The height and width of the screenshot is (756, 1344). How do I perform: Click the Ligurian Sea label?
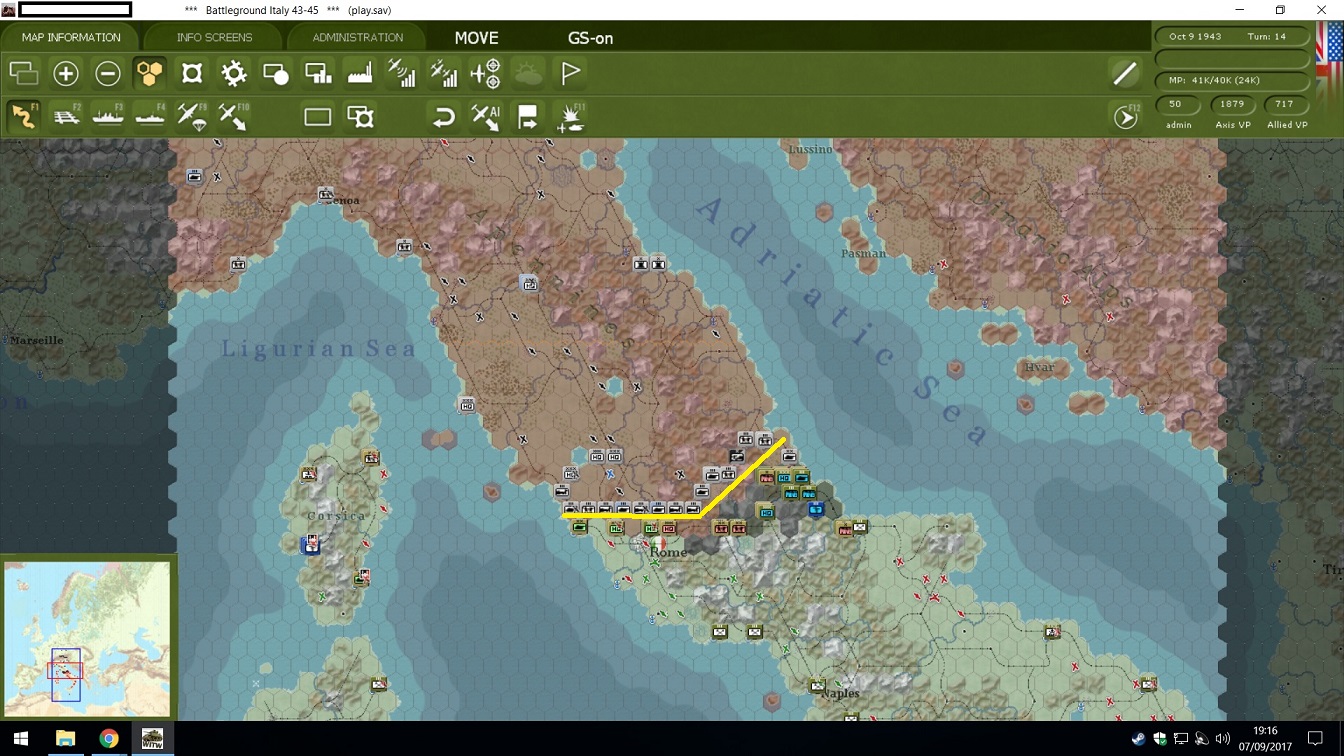[318, 349]
